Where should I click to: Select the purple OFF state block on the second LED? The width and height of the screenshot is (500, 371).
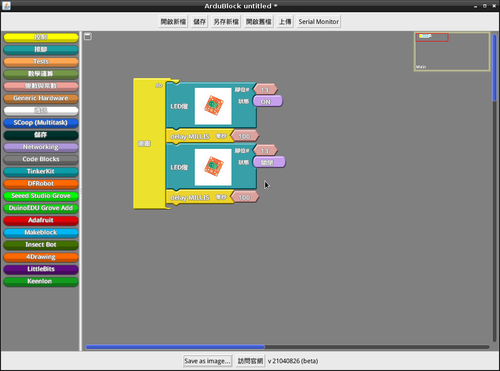[x=269, y=162]
